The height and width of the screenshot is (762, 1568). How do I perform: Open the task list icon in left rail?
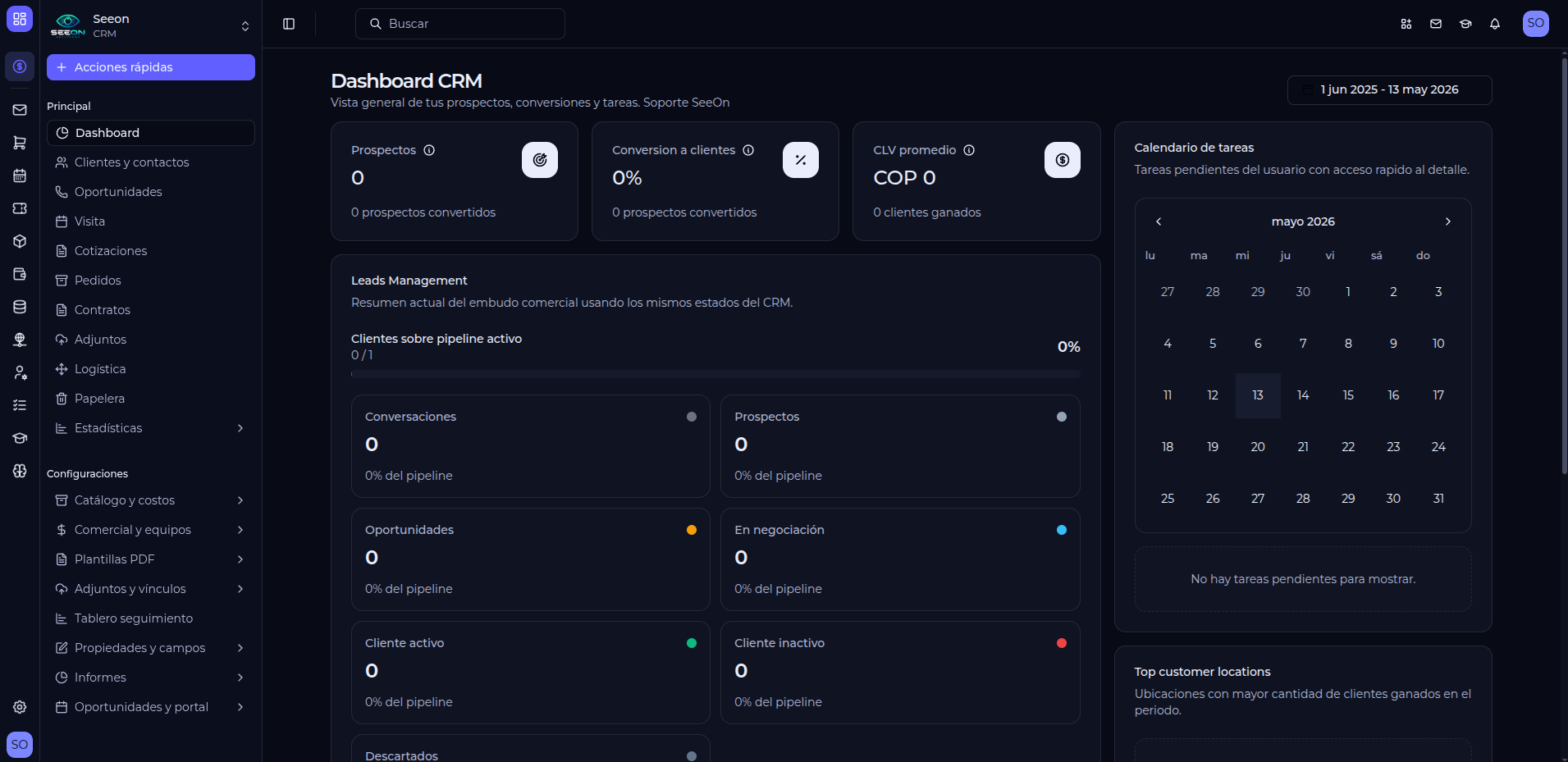(x=20, y=405)
